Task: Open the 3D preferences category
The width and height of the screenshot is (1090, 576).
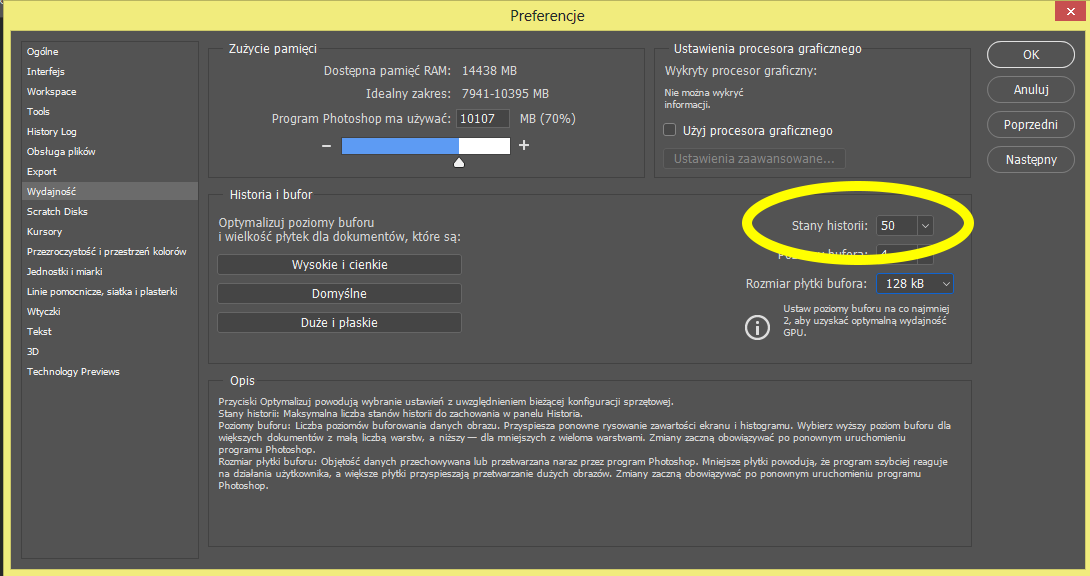Action: [x=33, y=352]
